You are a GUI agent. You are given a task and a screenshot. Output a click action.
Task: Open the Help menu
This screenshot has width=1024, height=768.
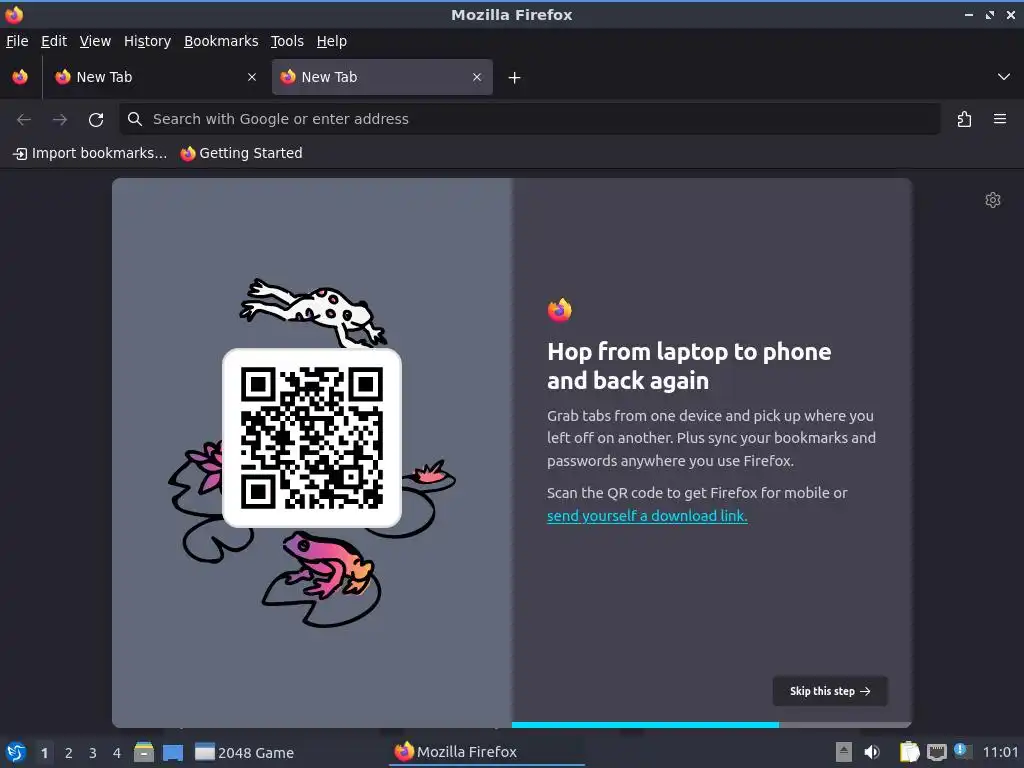click(x=332, y=41)
